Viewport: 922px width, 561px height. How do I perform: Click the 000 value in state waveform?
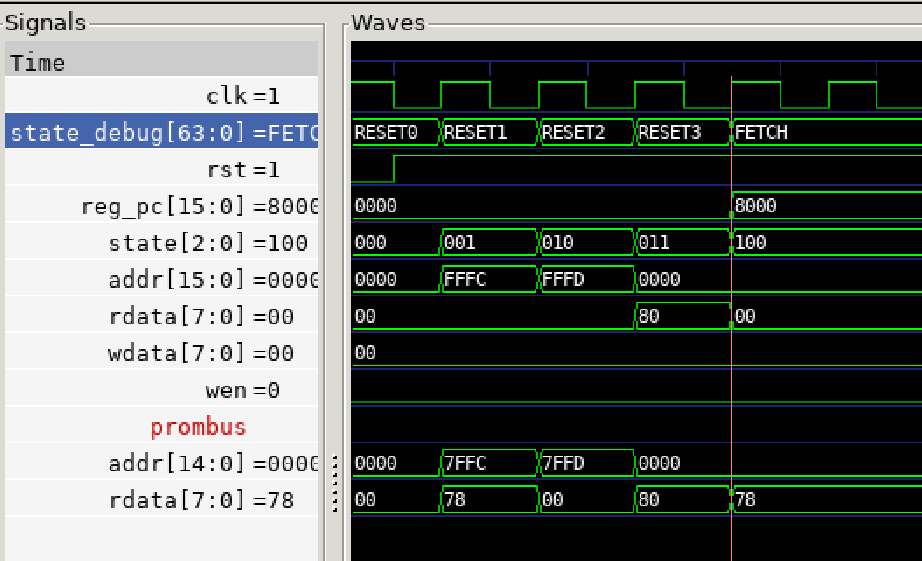370,242
